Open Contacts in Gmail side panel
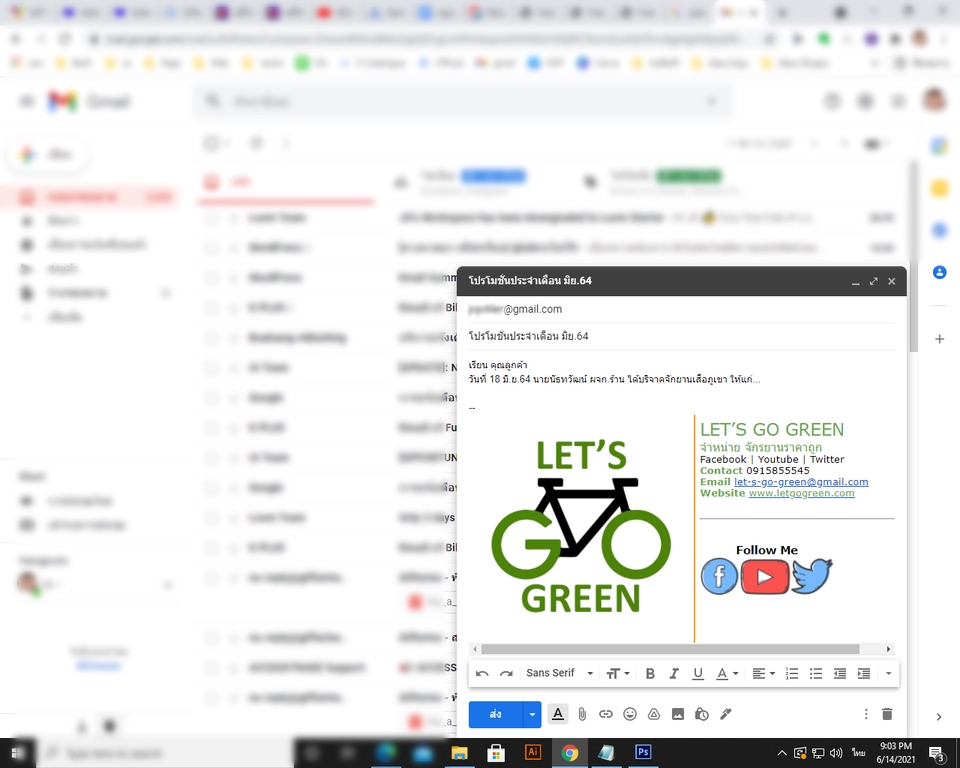Viewport: 960px width, 768px height. point(939,272)
